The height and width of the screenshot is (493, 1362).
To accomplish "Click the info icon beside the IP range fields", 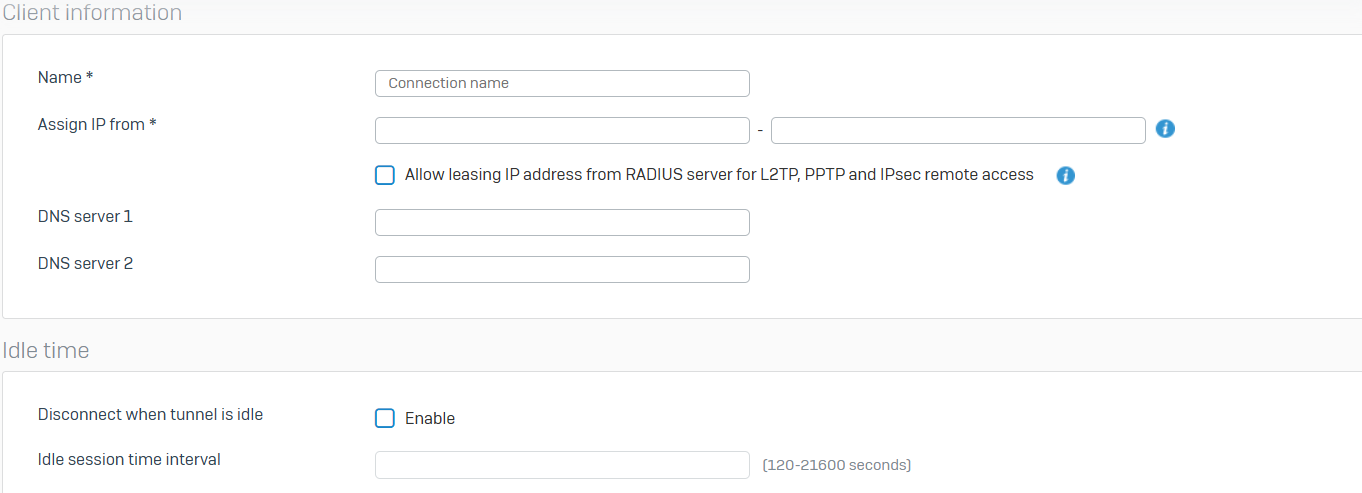I will pos(1164,129).
